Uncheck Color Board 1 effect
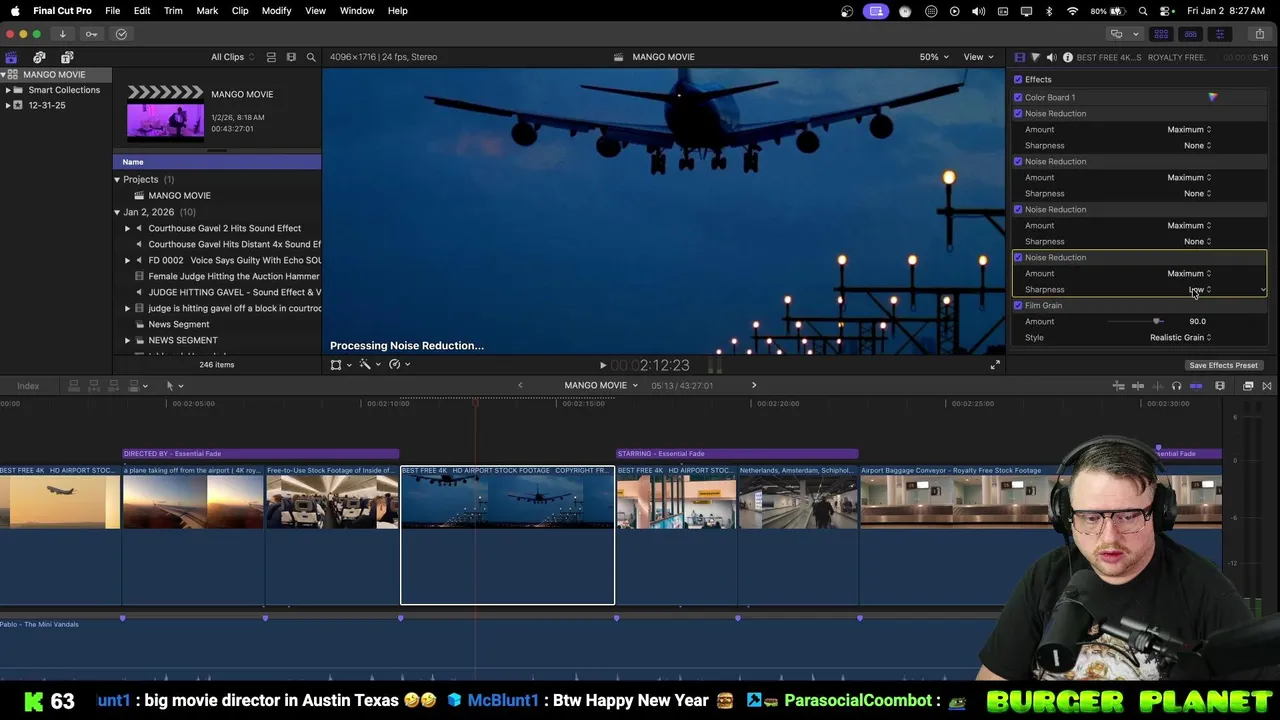The width and height of the screenshot is (1280, 720). (1018, 97)
